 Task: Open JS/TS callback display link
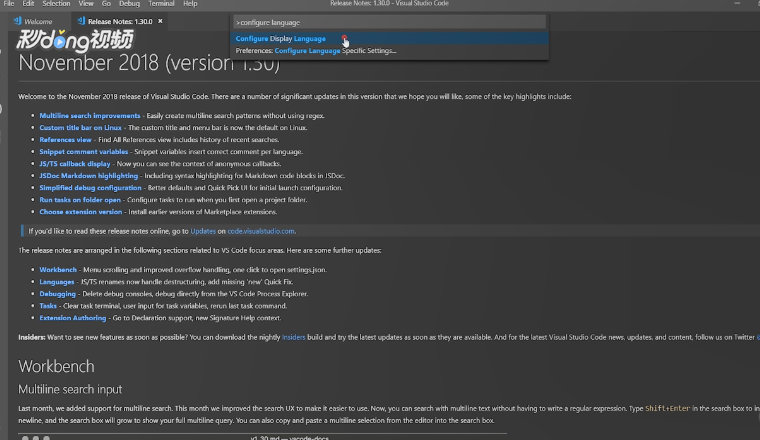click(x=75, y=164)
